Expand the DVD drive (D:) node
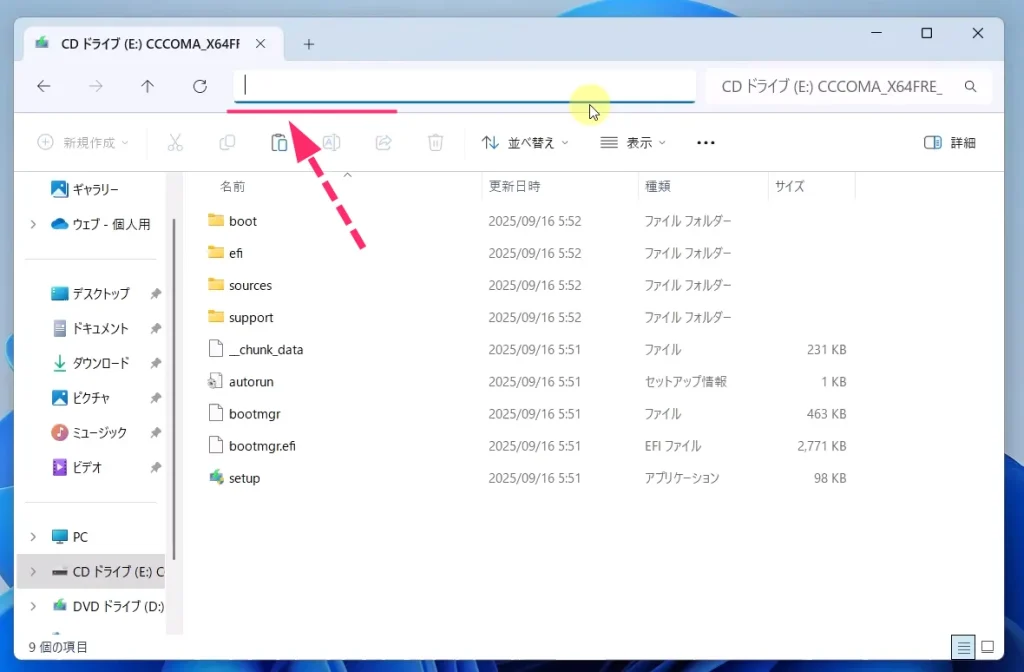Image resolution: width=1024 pixels, height=672 pixels. pyautogui.click(x=33, y=606)
